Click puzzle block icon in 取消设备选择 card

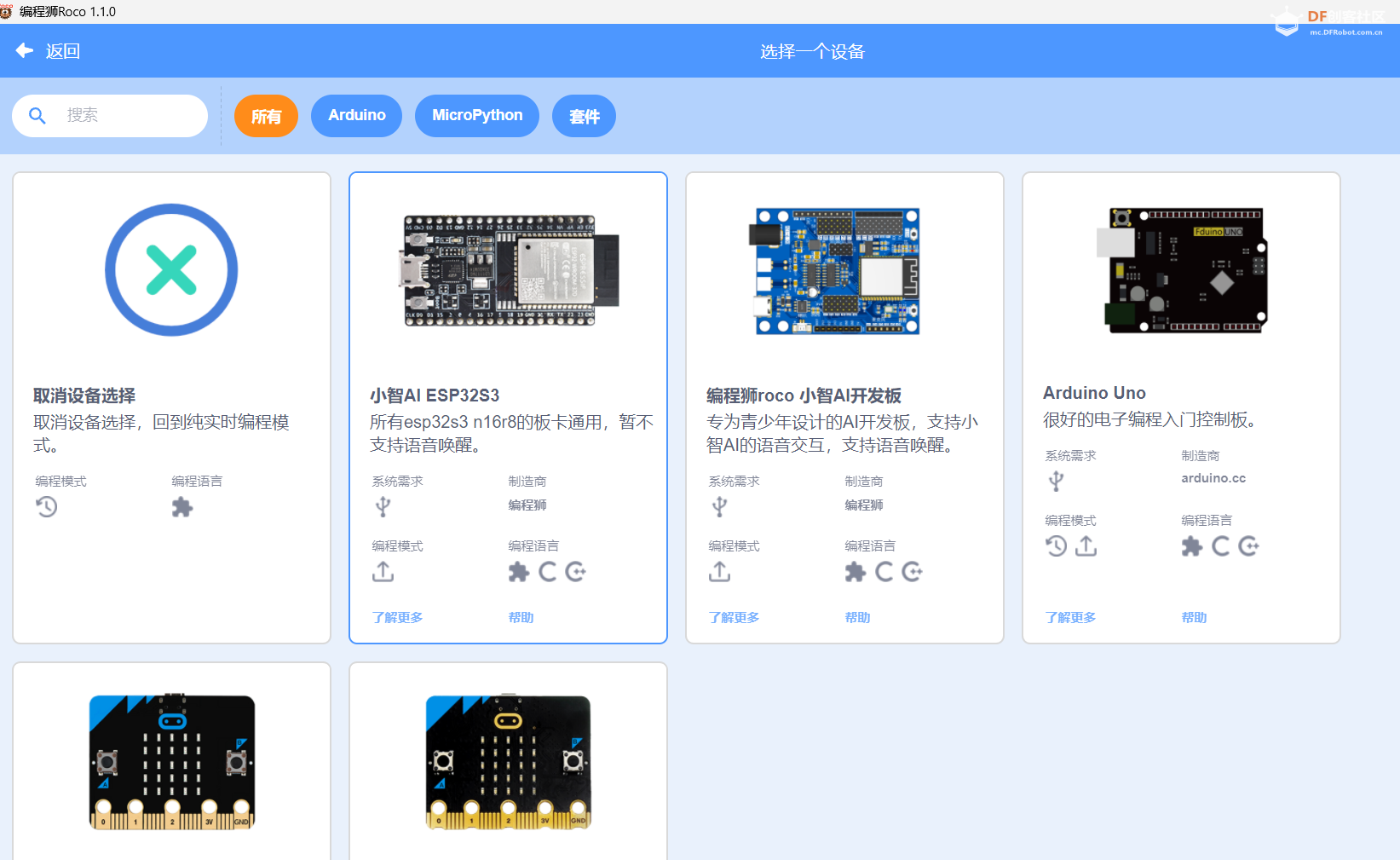pyautogui.click(x=182, y=507)
